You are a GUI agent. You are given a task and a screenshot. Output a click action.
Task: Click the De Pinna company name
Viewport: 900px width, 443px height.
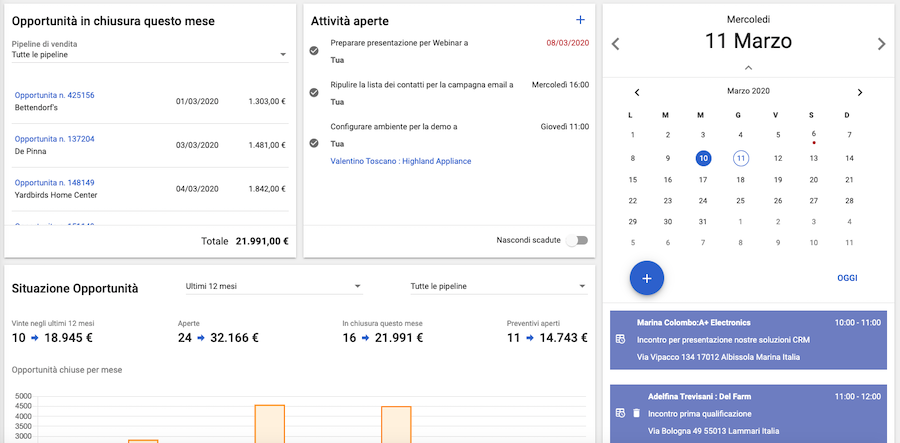tap(30, 151)
